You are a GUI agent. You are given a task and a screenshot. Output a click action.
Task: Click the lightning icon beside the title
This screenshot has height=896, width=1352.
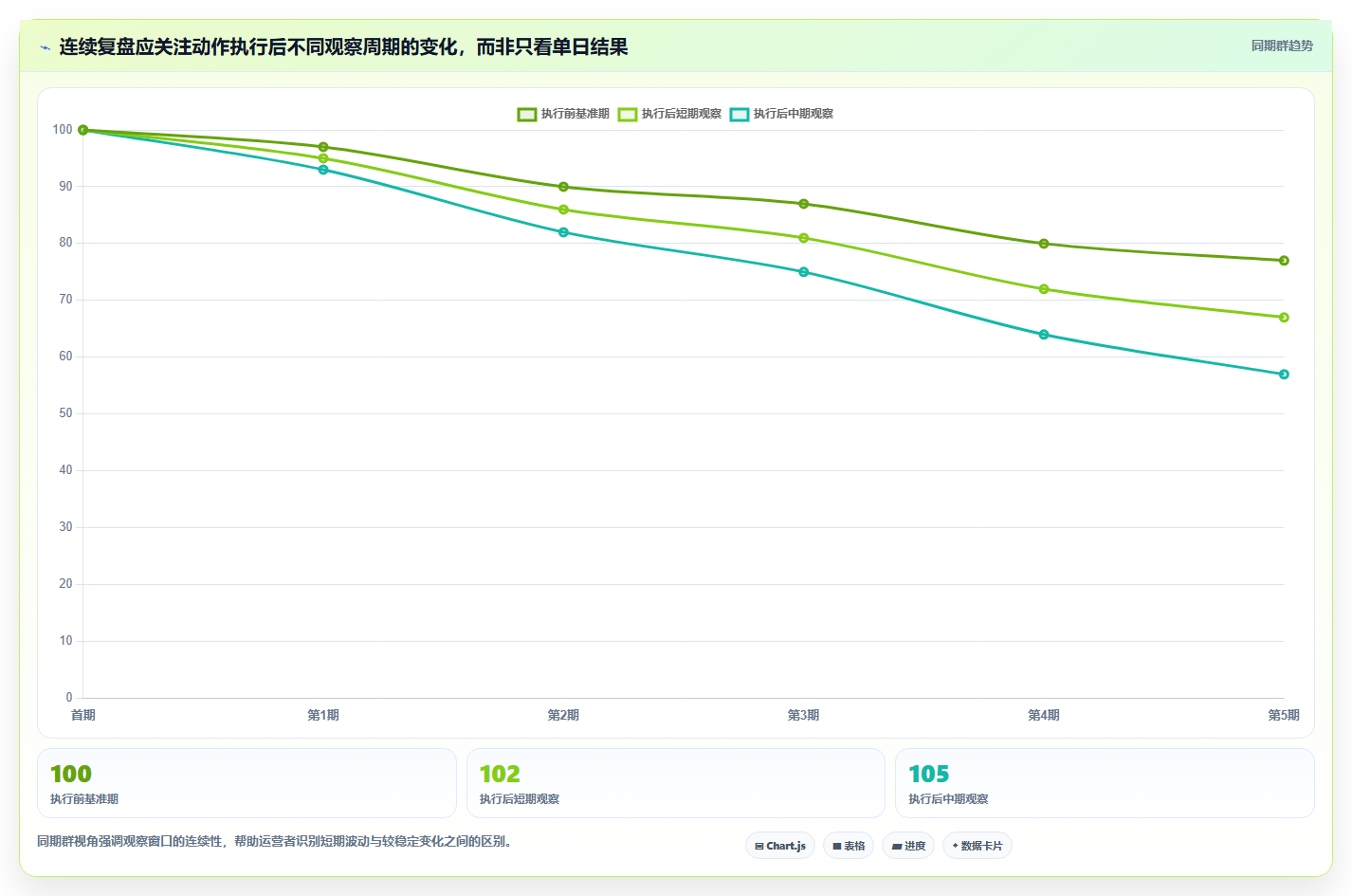(x=45, y=47)
